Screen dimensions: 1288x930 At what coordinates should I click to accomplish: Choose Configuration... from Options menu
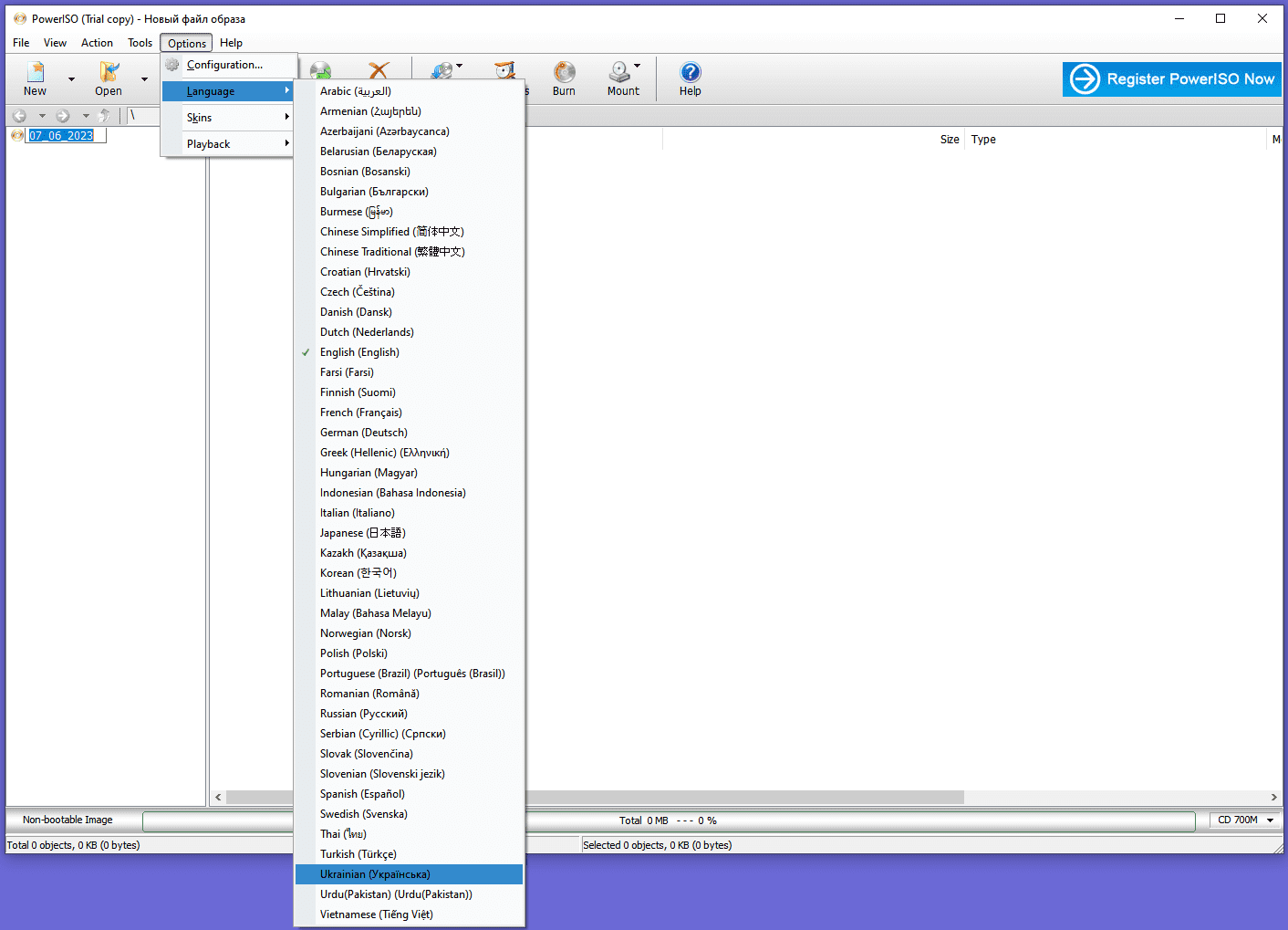coord(228,65)
